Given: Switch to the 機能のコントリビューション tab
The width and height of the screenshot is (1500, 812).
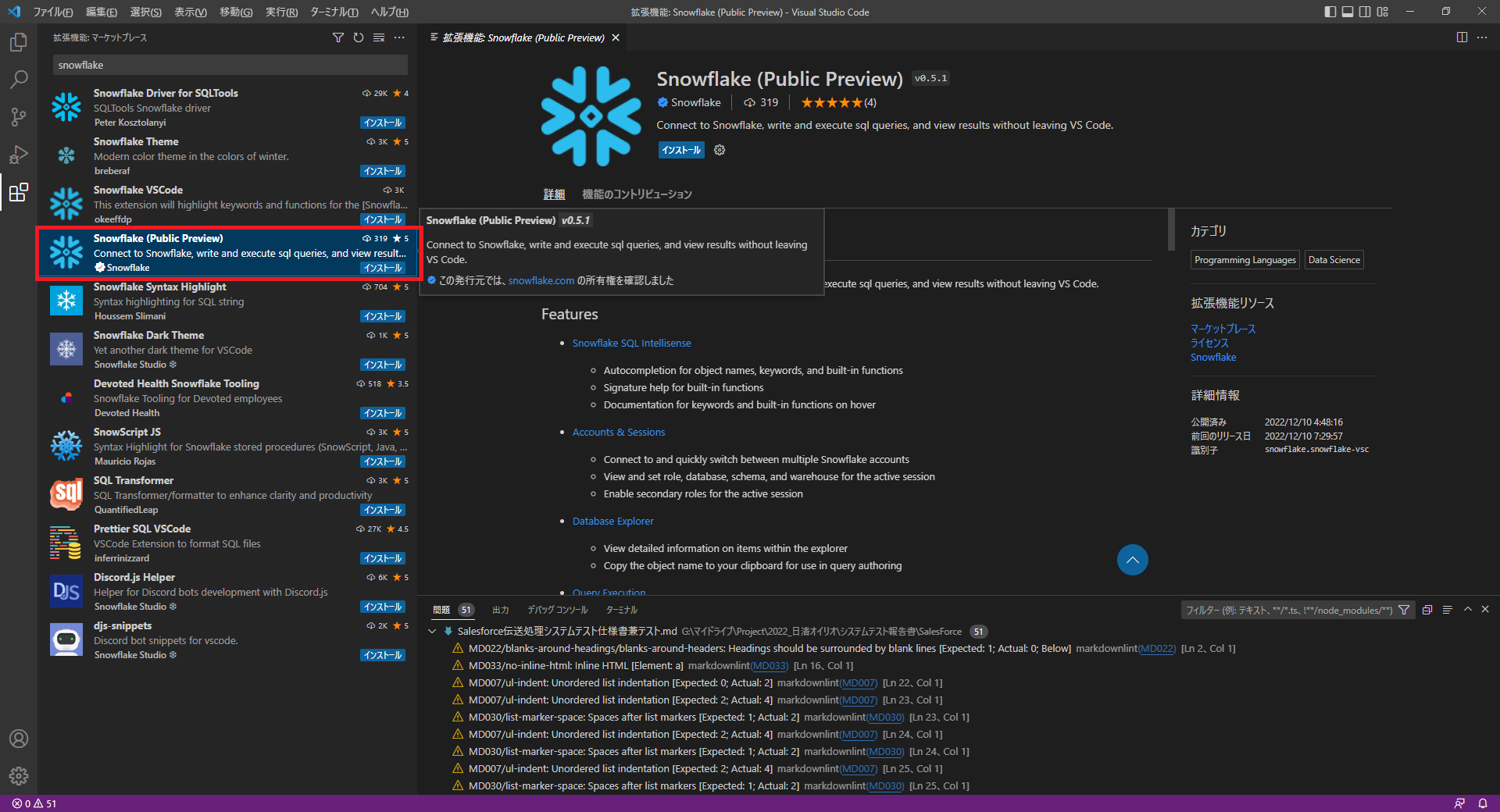Looking at the screenshot, I should [636, 194].
